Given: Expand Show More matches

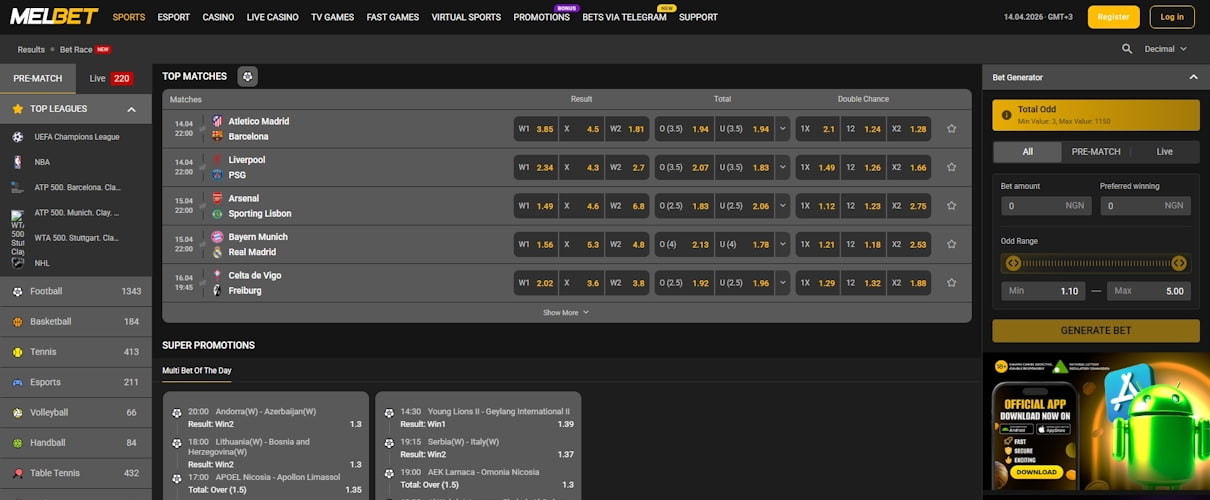Looking at the screenshot, I should [x=566, y=312].
